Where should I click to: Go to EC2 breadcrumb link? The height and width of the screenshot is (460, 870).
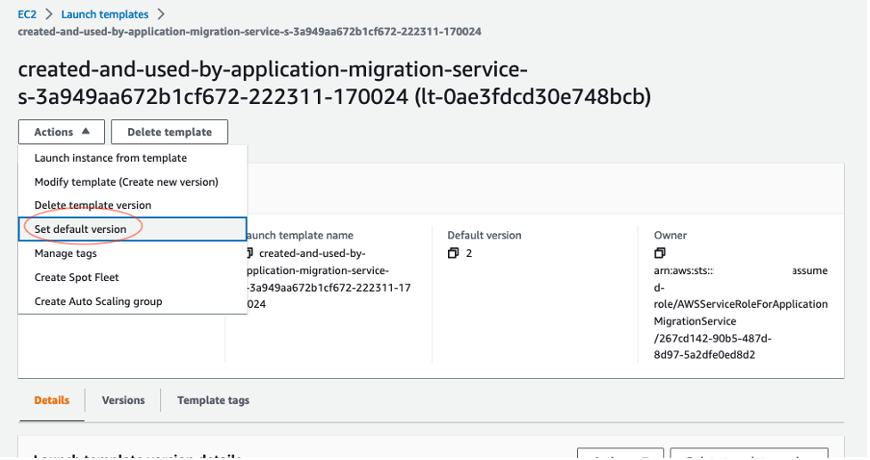[26, 15]
